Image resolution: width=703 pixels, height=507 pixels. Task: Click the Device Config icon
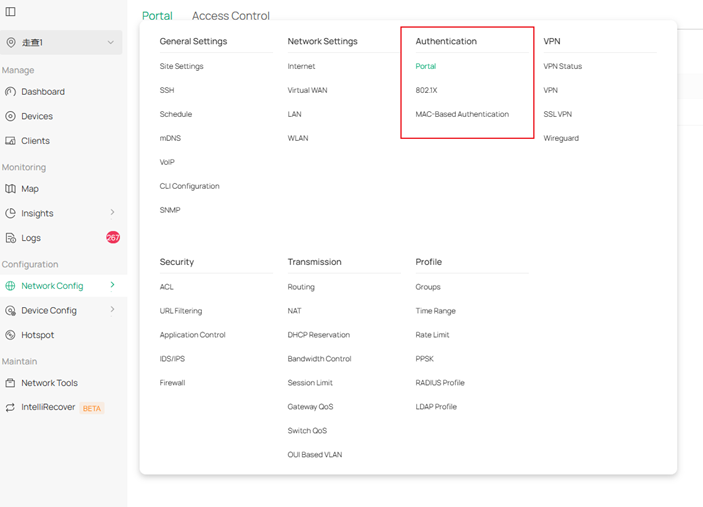(10, 310)
